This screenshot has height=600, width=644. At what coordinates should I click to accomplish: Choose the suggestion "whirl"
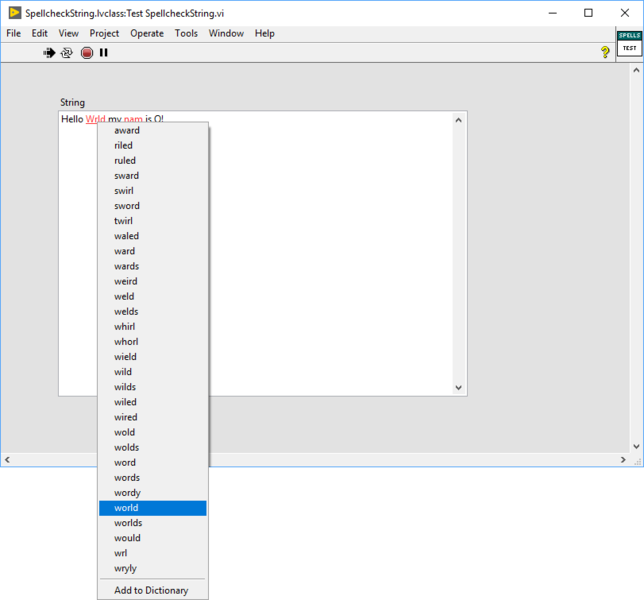pos(152,327)
